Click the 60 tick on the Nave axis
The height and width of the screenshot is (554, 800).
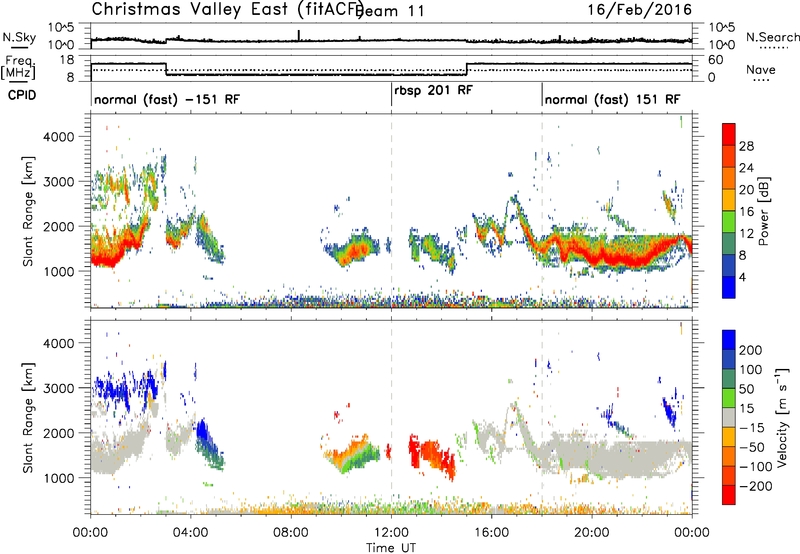point(716,60)
